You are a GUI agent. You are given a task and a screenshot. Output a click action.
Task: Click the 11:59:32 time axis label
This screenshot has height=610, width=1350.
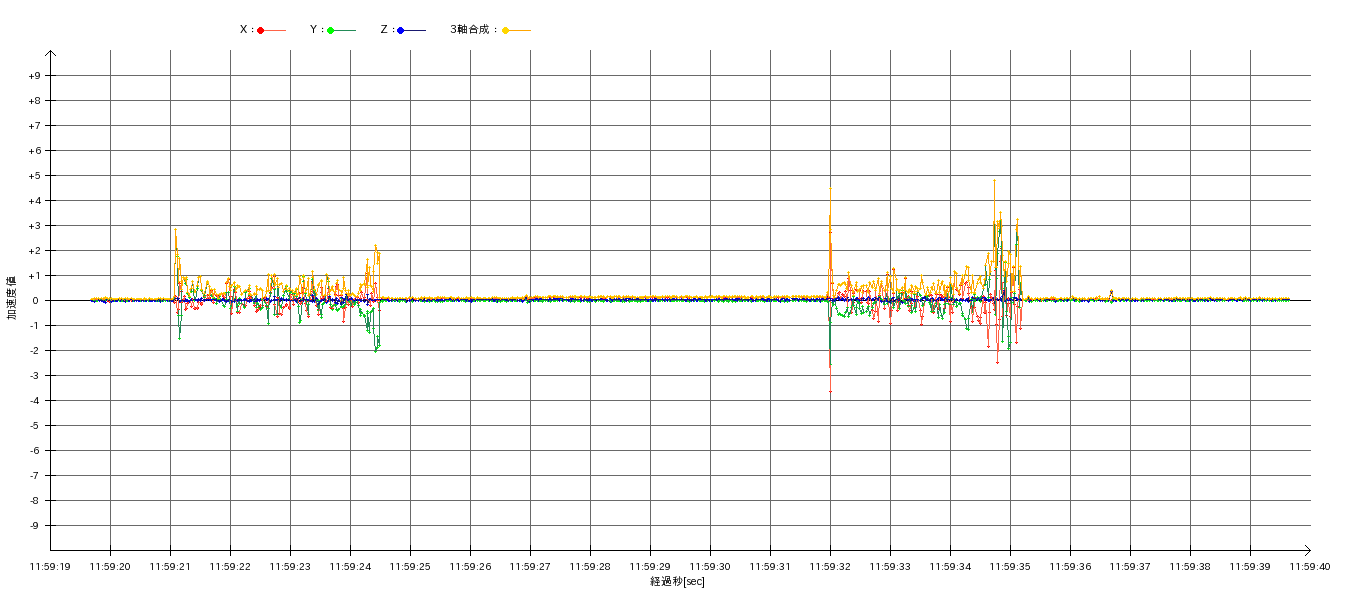point(830,566)
